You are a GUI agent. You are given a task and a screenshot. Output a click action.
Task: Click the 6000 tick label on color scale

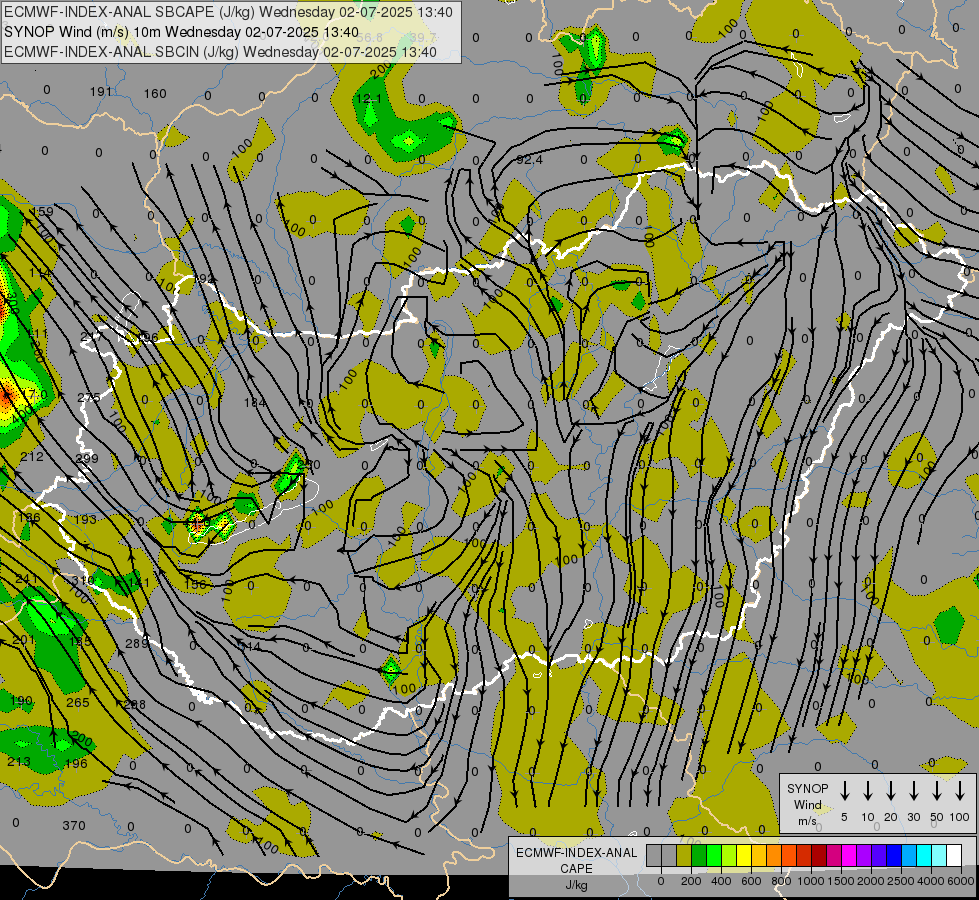pos(961,881)
